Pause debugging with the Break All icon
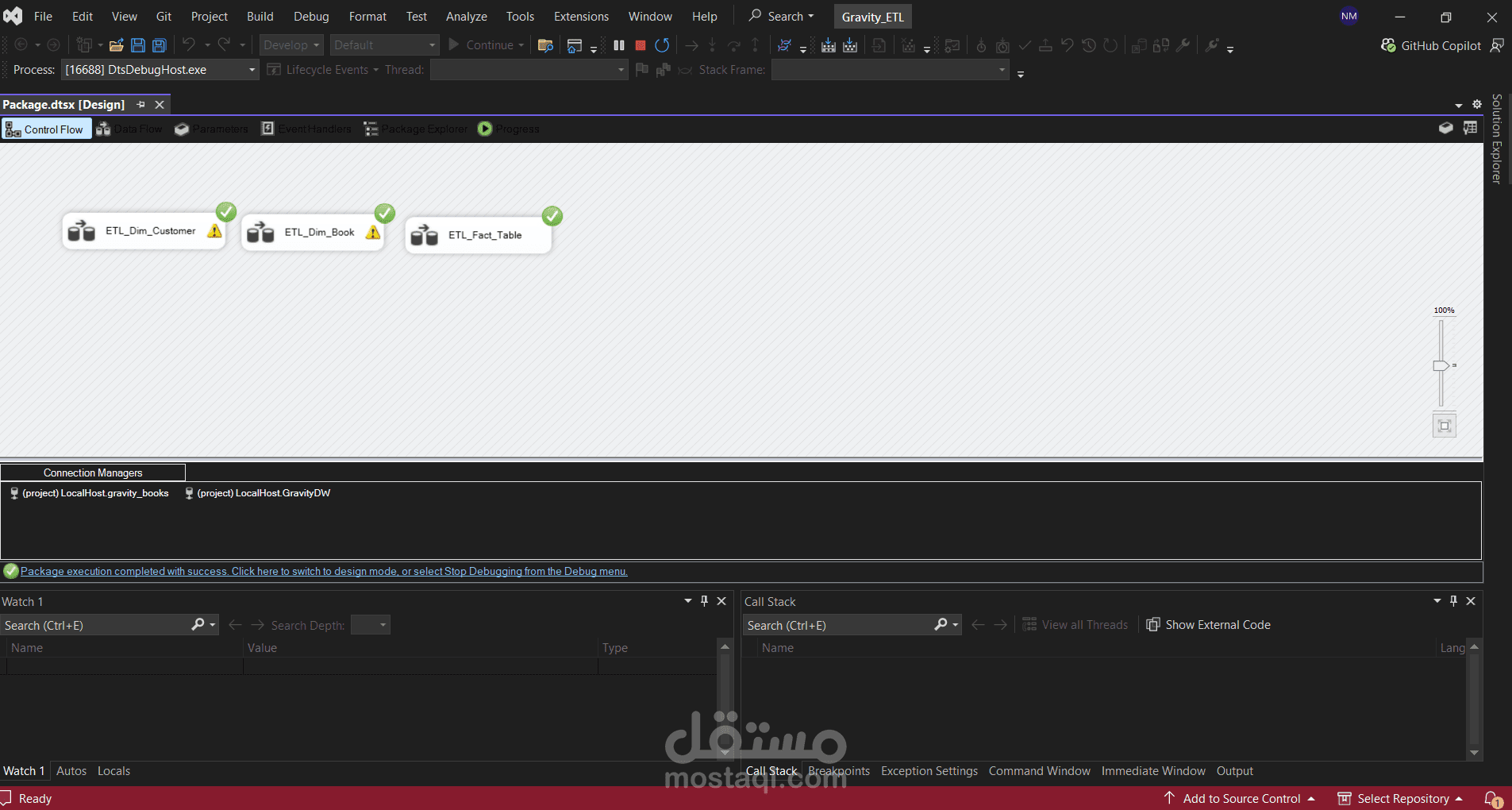 coord(619,45)
